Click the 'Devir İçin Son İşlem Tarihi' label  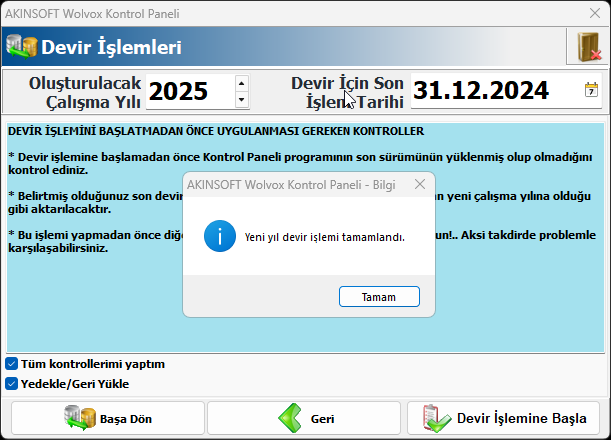pyautogui.click(x=347, y=92)
